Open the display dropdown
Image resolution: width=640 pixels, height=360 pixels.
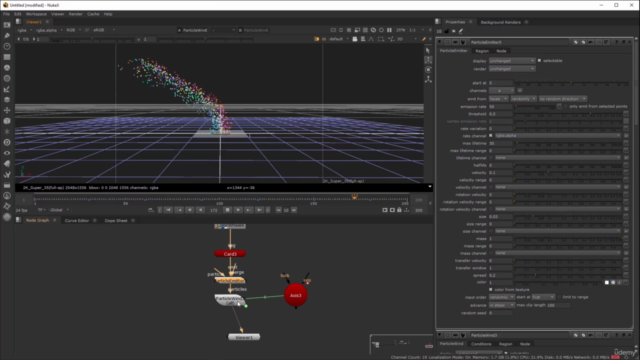[512, 60]
